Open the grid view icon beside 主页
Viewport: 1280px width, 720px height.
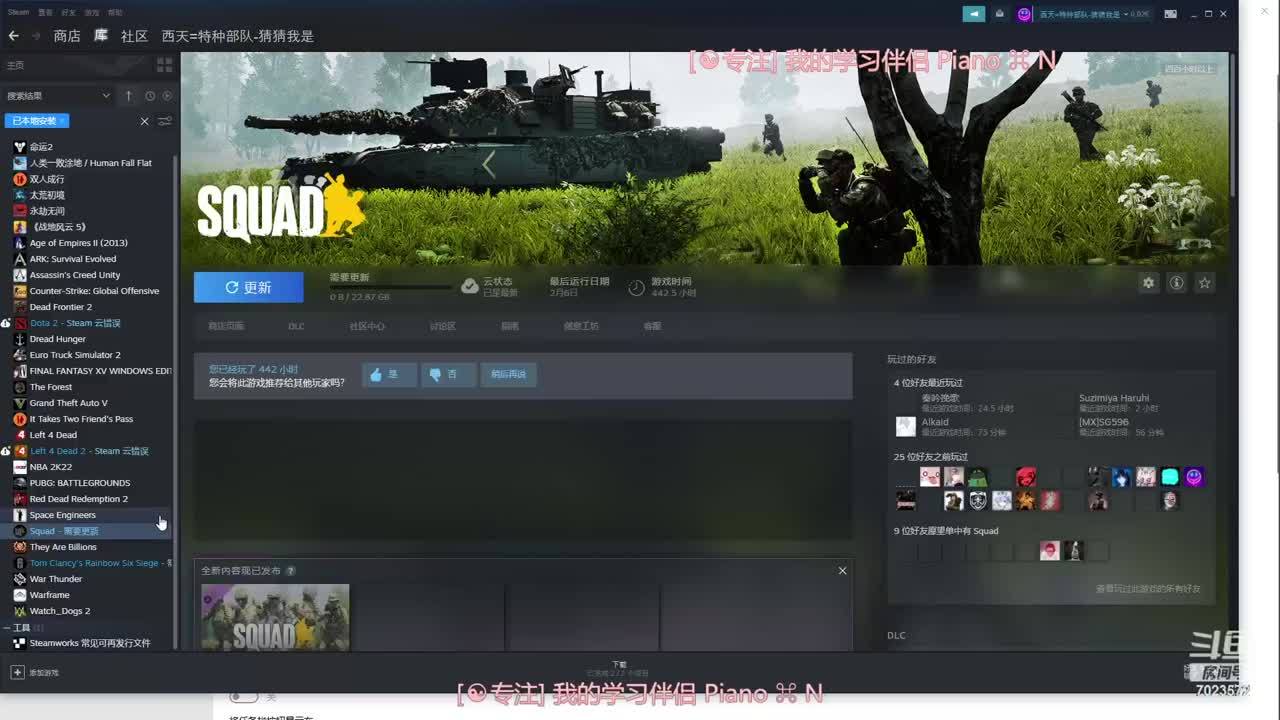pos(165,65)
